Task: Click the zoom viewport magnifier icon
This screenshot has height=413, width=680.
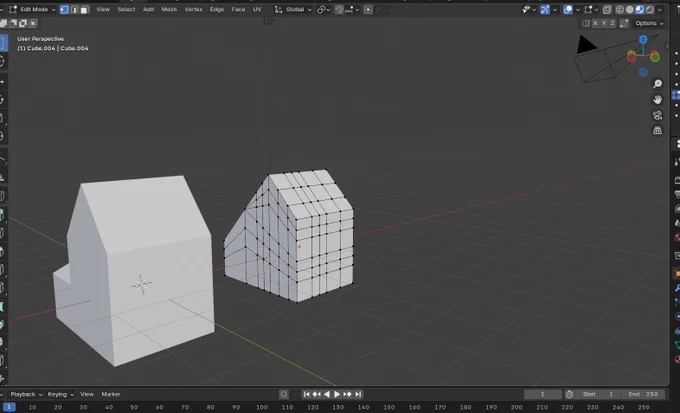Action: (657, 84)
